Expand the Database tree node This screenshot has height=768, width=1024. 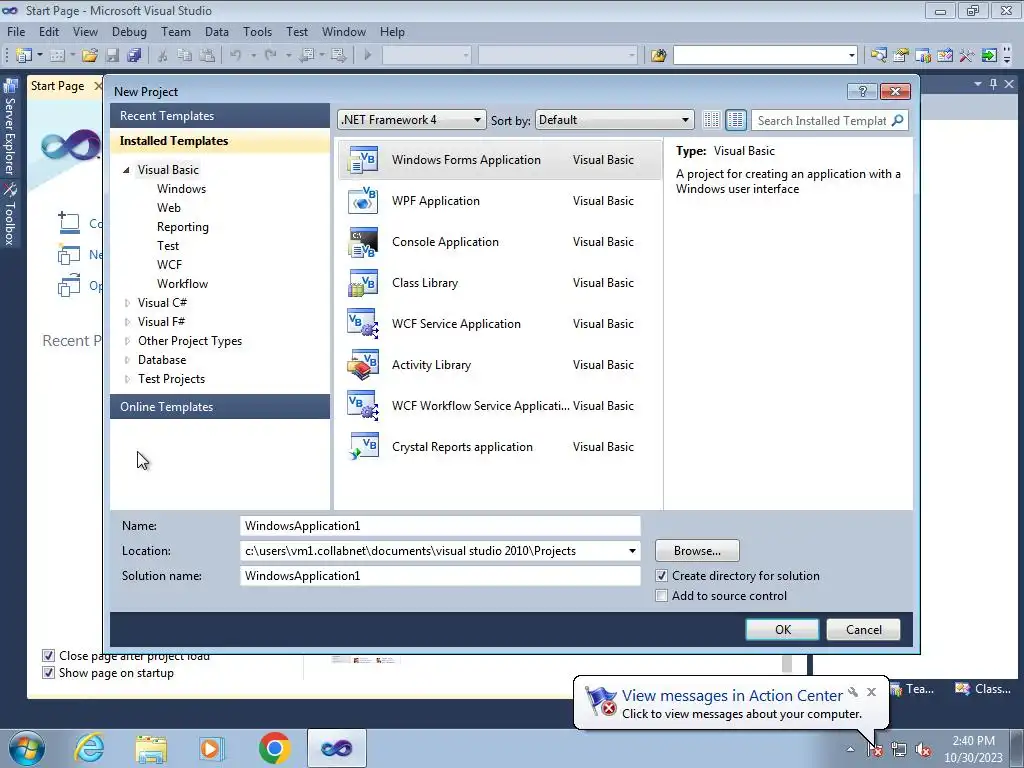[x=127, y=360]
